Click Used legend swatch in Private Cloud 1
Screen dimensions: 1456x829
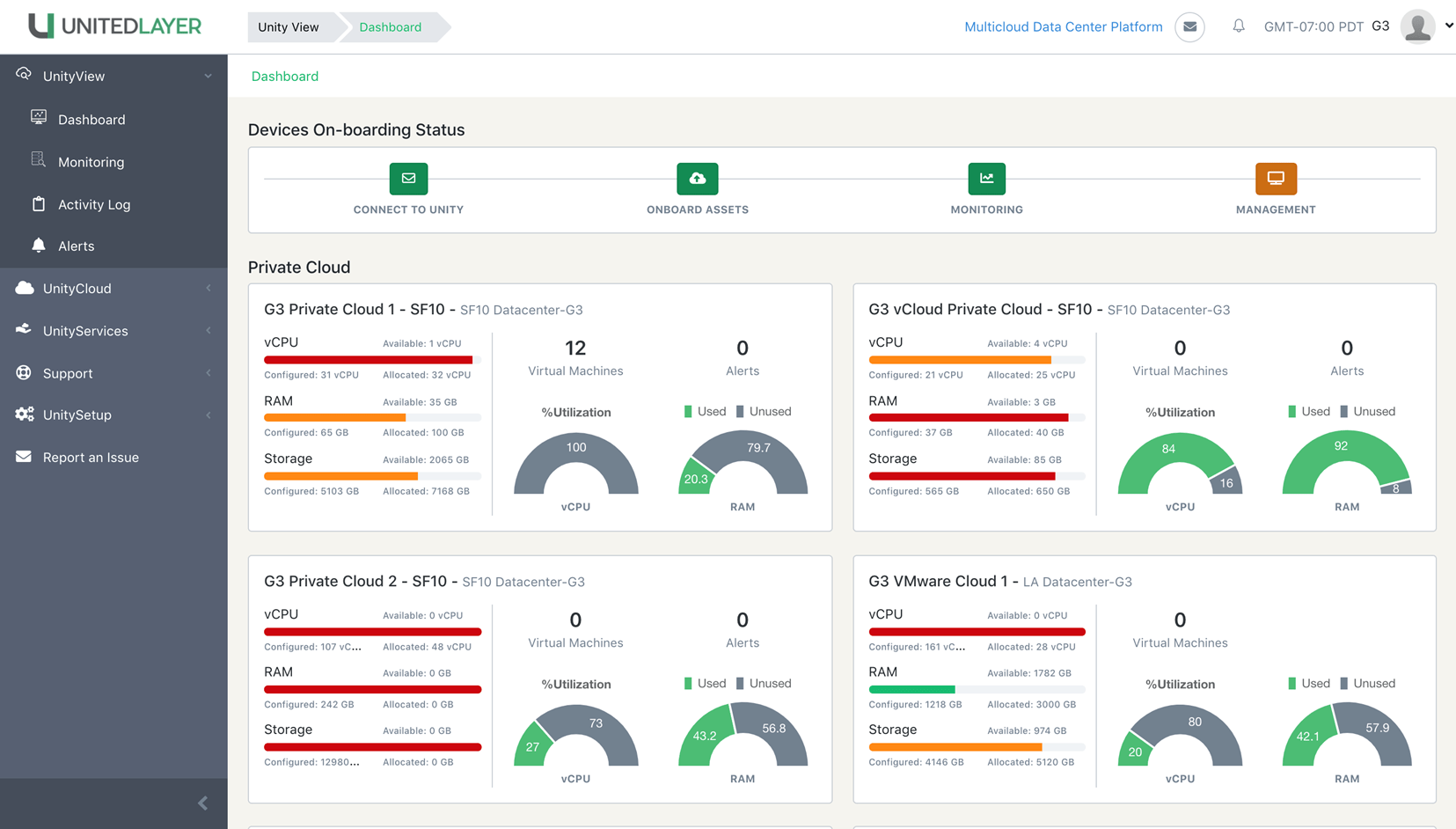tap(688, 411)
